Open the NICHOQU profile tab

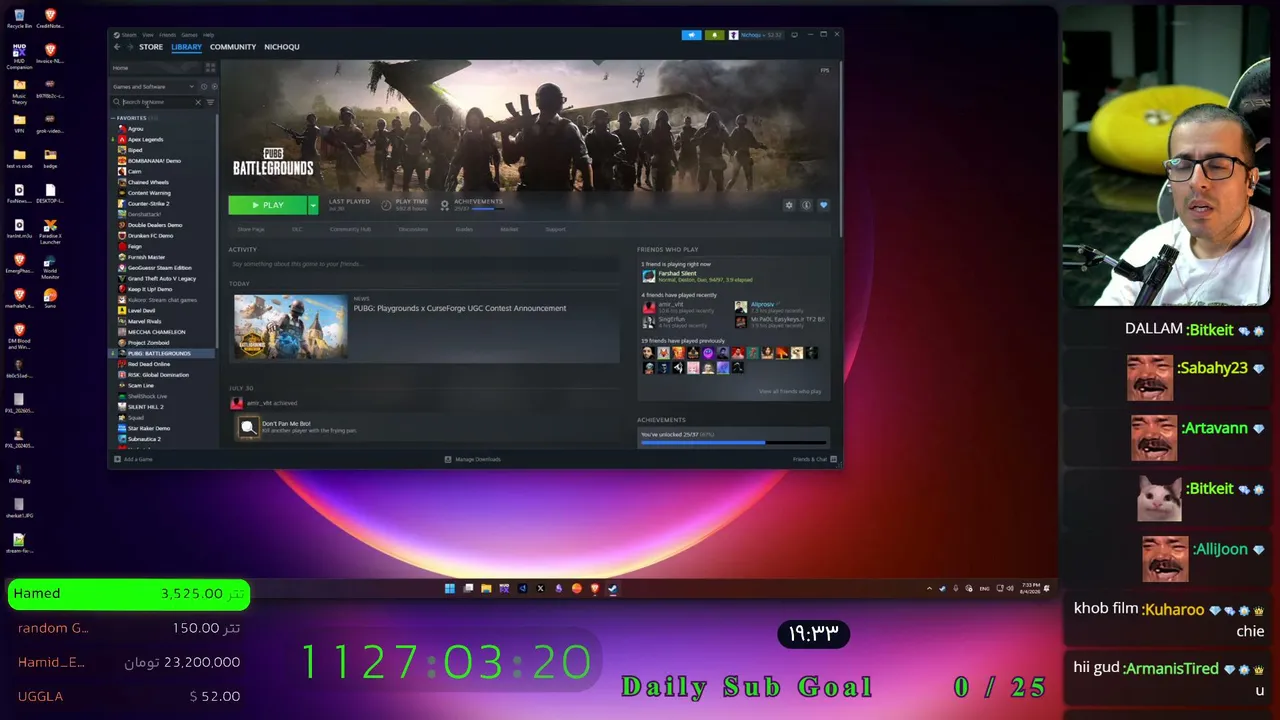tap(282, 47)
